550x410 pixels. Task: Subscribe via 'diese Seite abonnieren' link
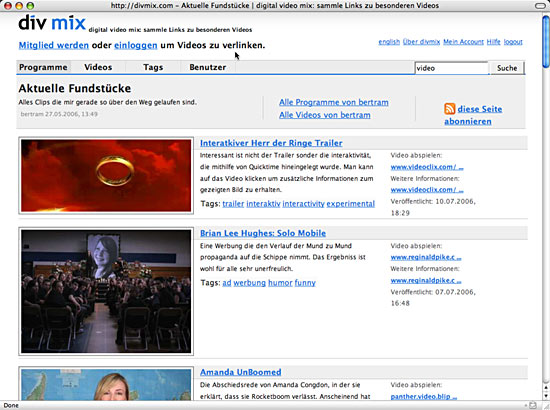point(473,115)
